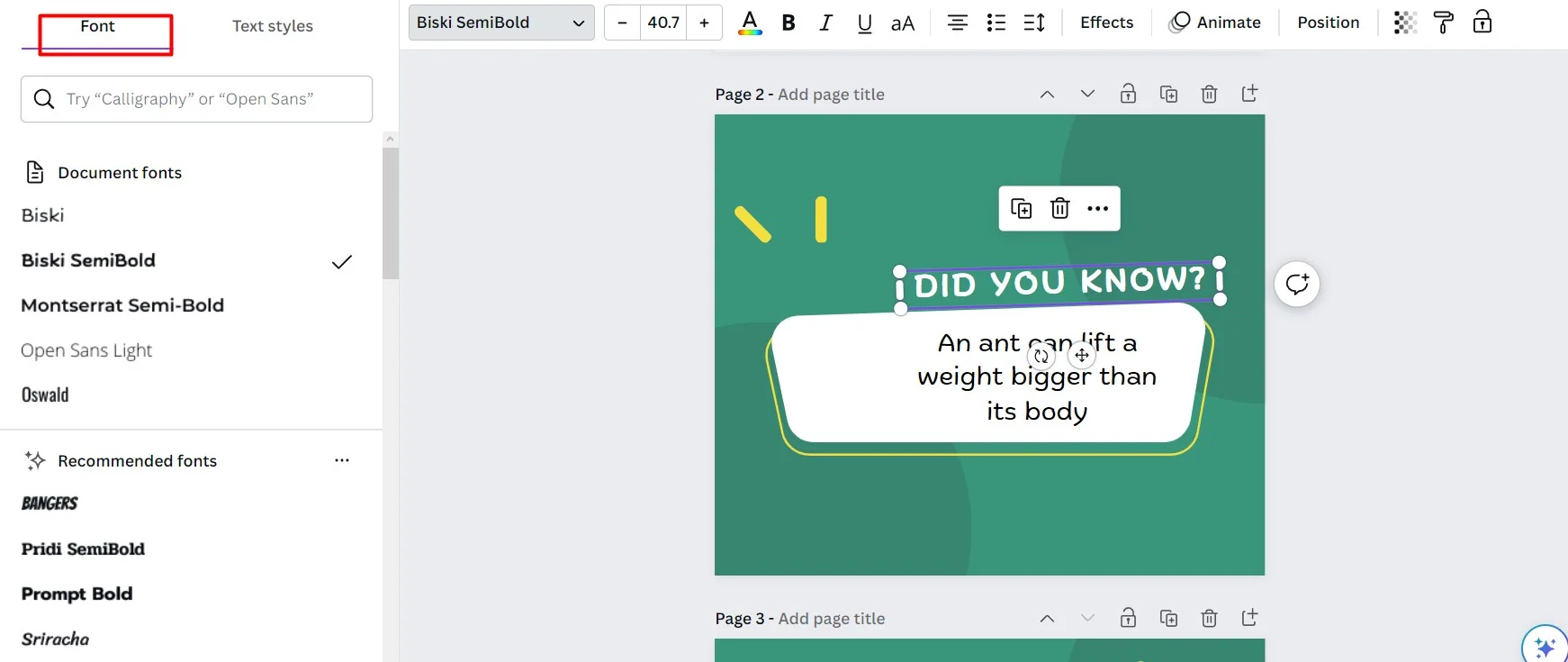Click the text alignment icon
The height and width of the screenshot is (662, 1568).
click(957, 23)
